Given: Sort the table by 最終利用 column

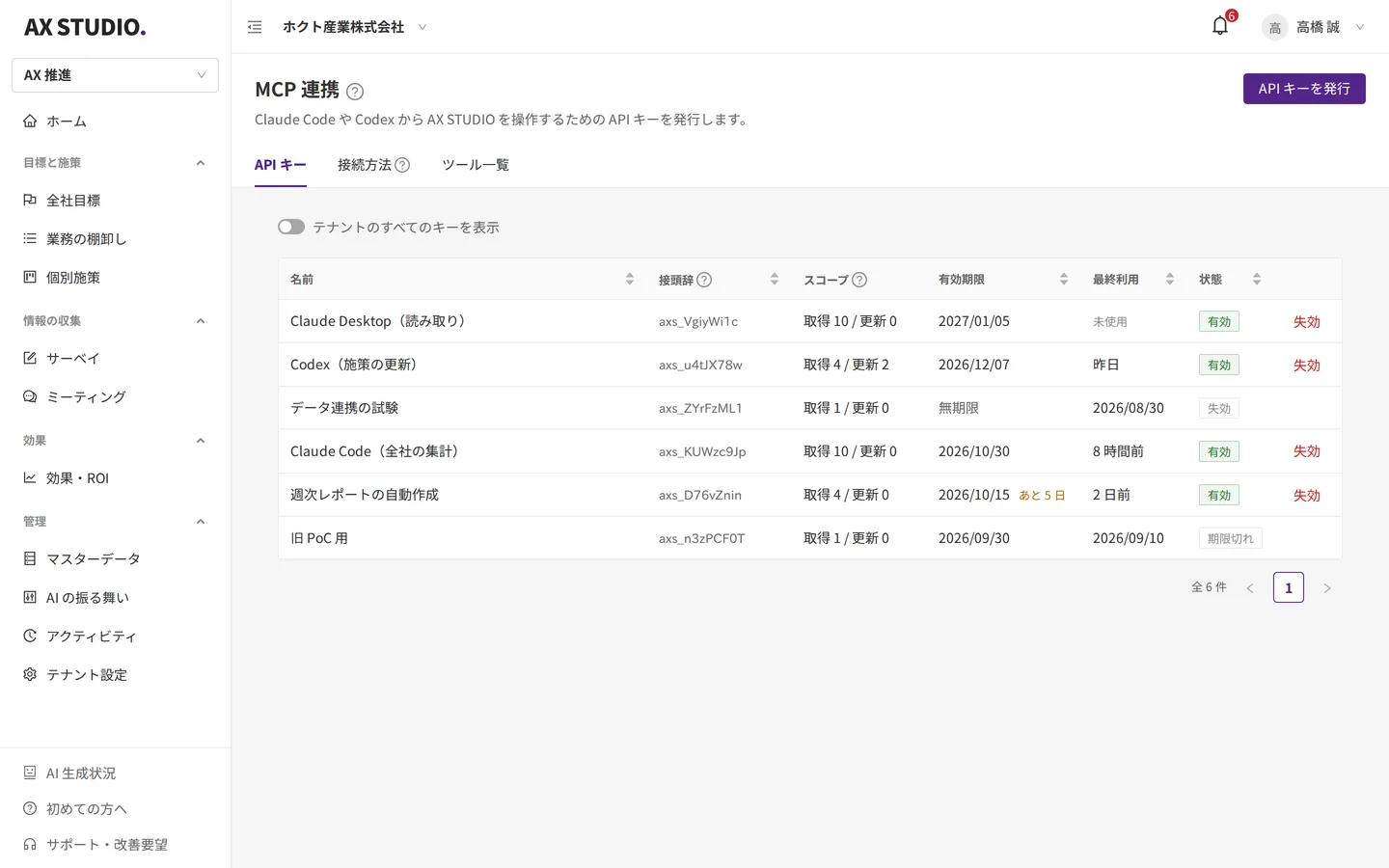Looking at the screenshot, I should 1170,280.
